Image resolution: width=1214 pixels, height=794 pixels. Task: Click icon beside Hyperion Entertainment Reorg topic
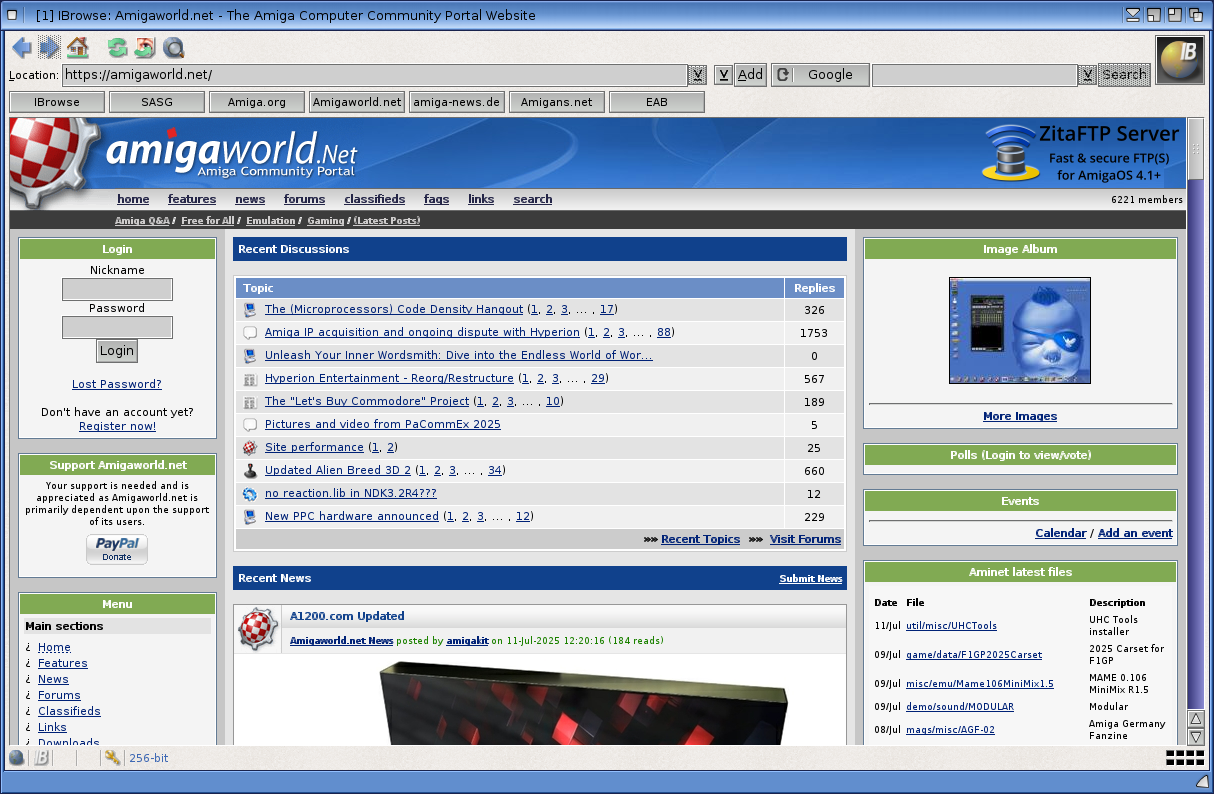point(250,379)
